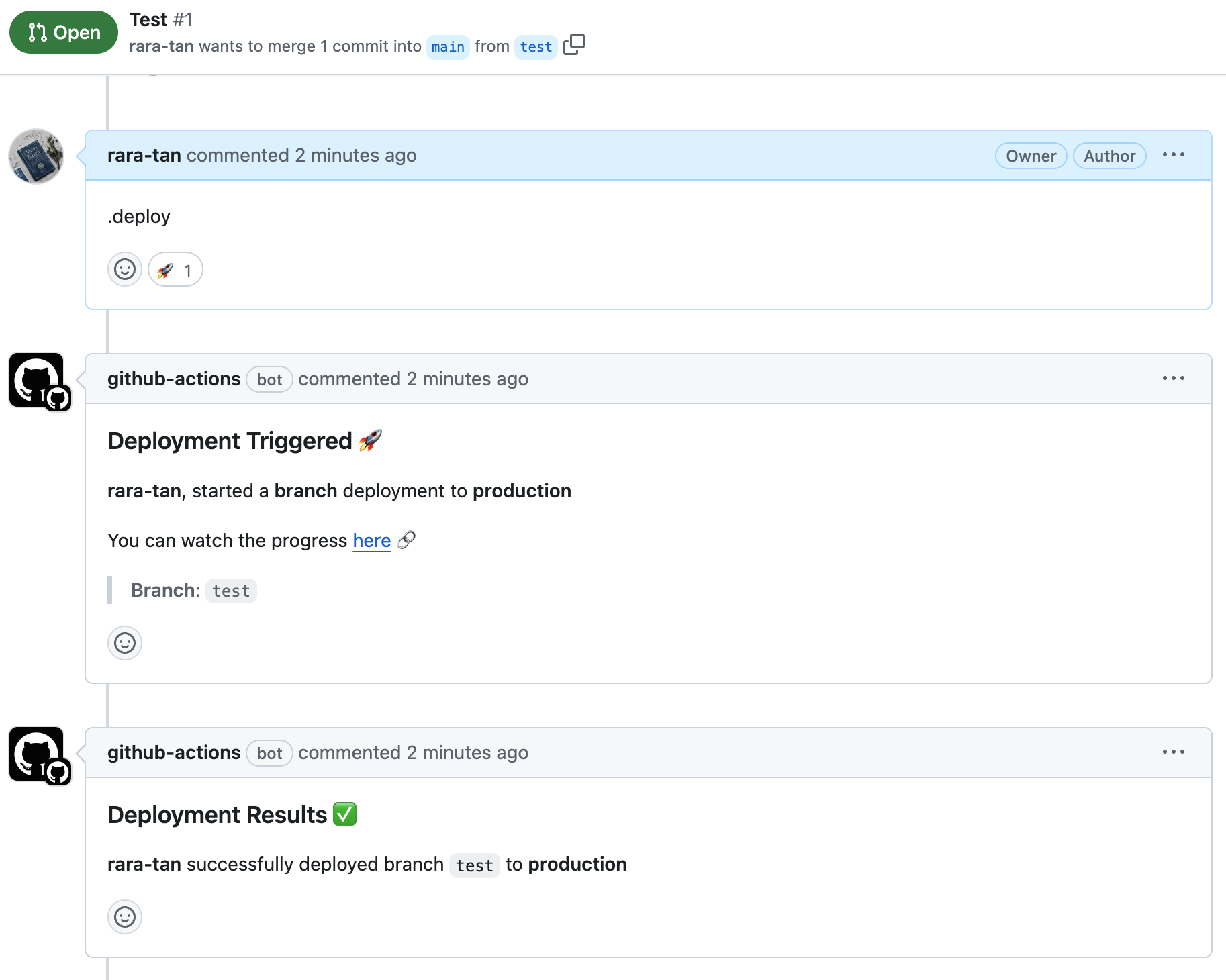Open options menu on the Deployment Results comment
Image resolution: width=1226 pixels, height=980 pixels.
pos(1173,752)
